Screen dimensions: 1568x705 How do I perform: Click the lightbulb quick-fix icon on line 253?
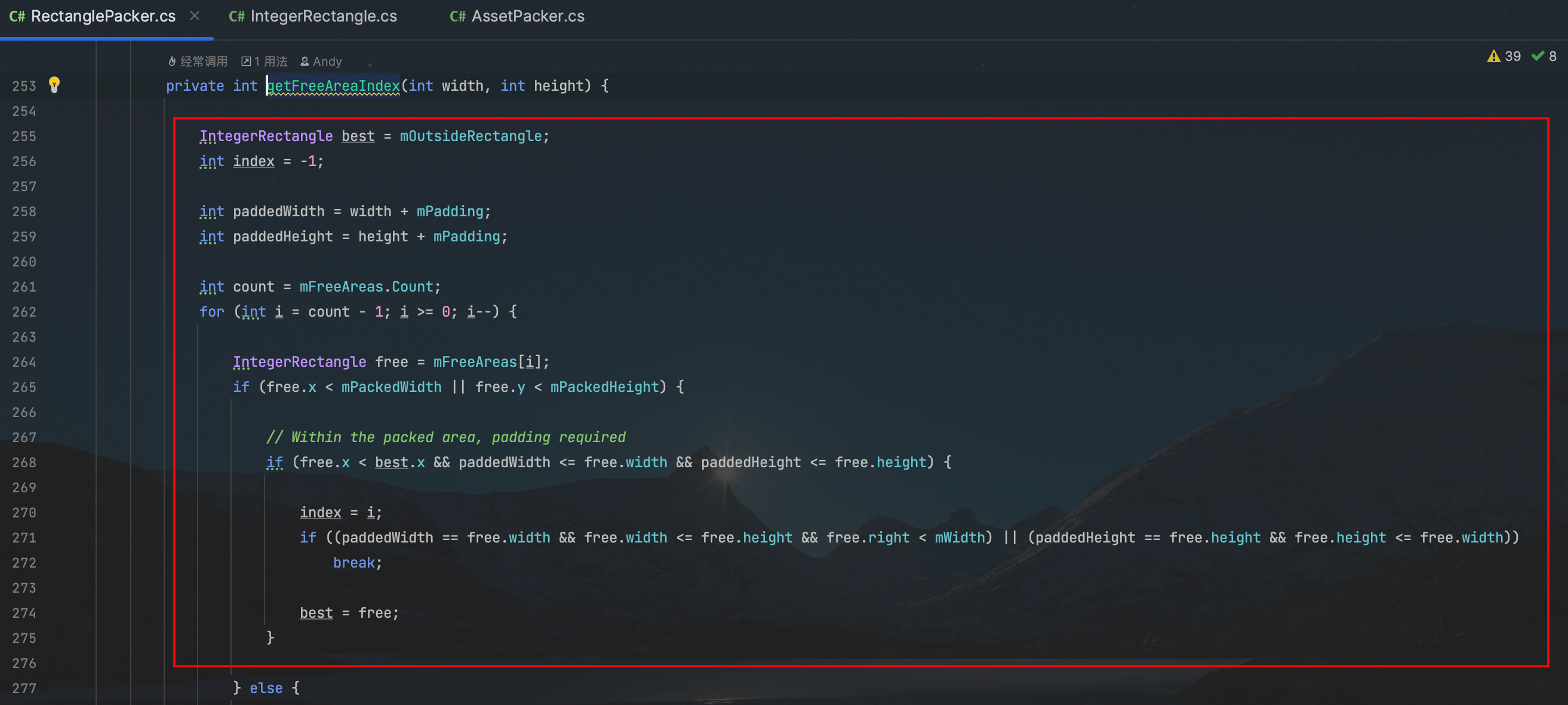[54, 85]
